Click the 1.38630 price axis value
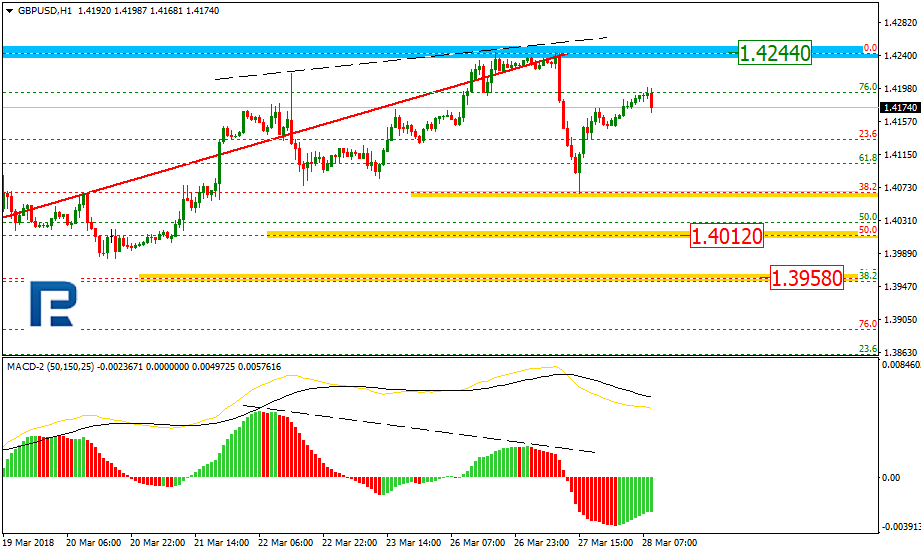 click(x=899, y=353)
